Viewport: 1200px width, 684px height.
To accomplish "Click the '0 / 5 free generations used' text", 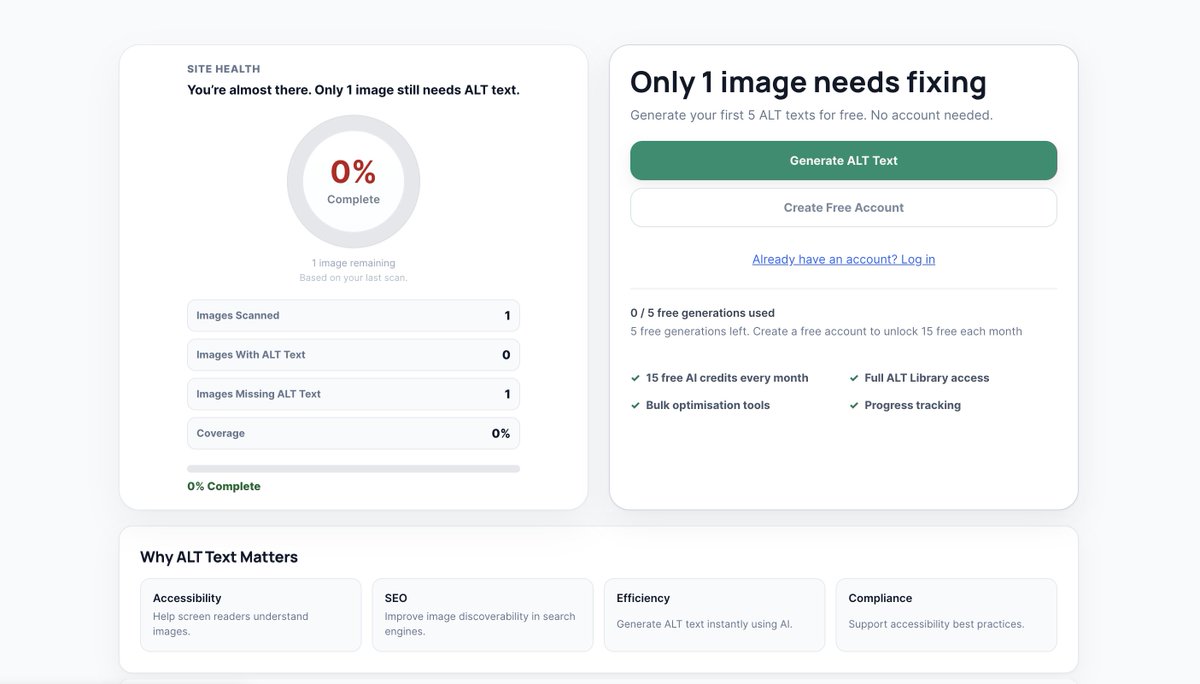I will coord(702,313).
